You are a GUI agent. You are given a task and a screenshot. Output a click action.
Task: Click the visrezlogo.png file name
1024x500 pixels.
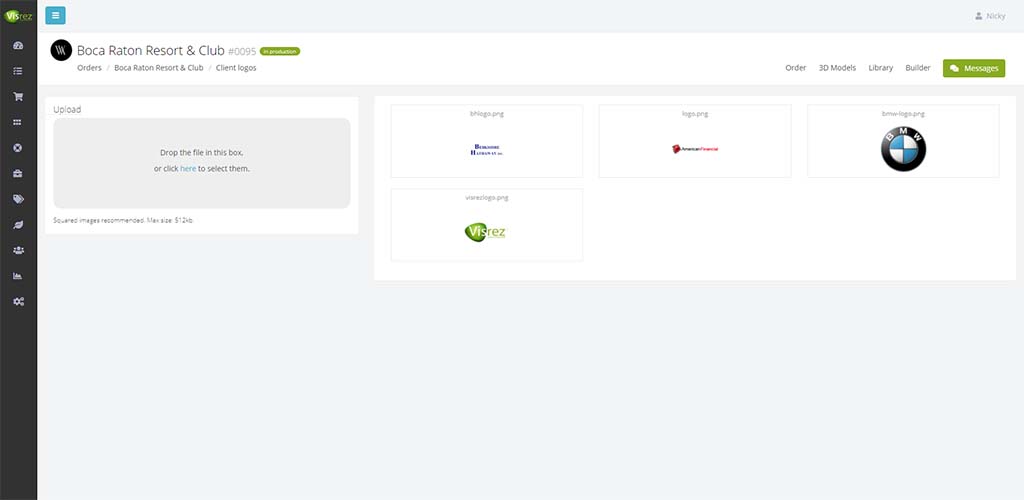pyautogui.click(x=487, y=198)
